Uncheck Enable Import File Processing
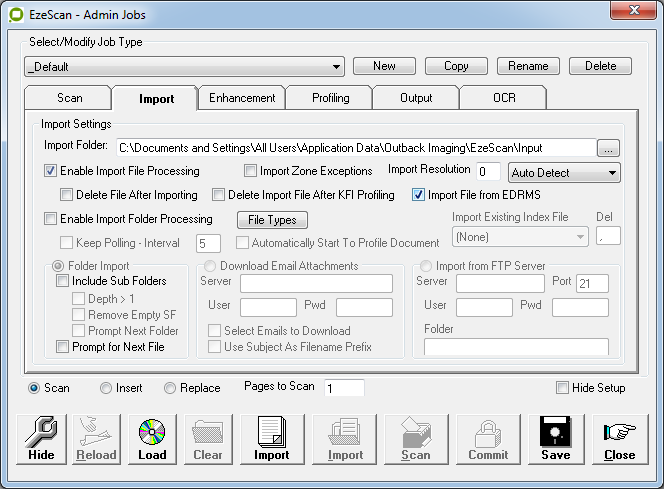The image size is (664, 489). coord(51,171)
